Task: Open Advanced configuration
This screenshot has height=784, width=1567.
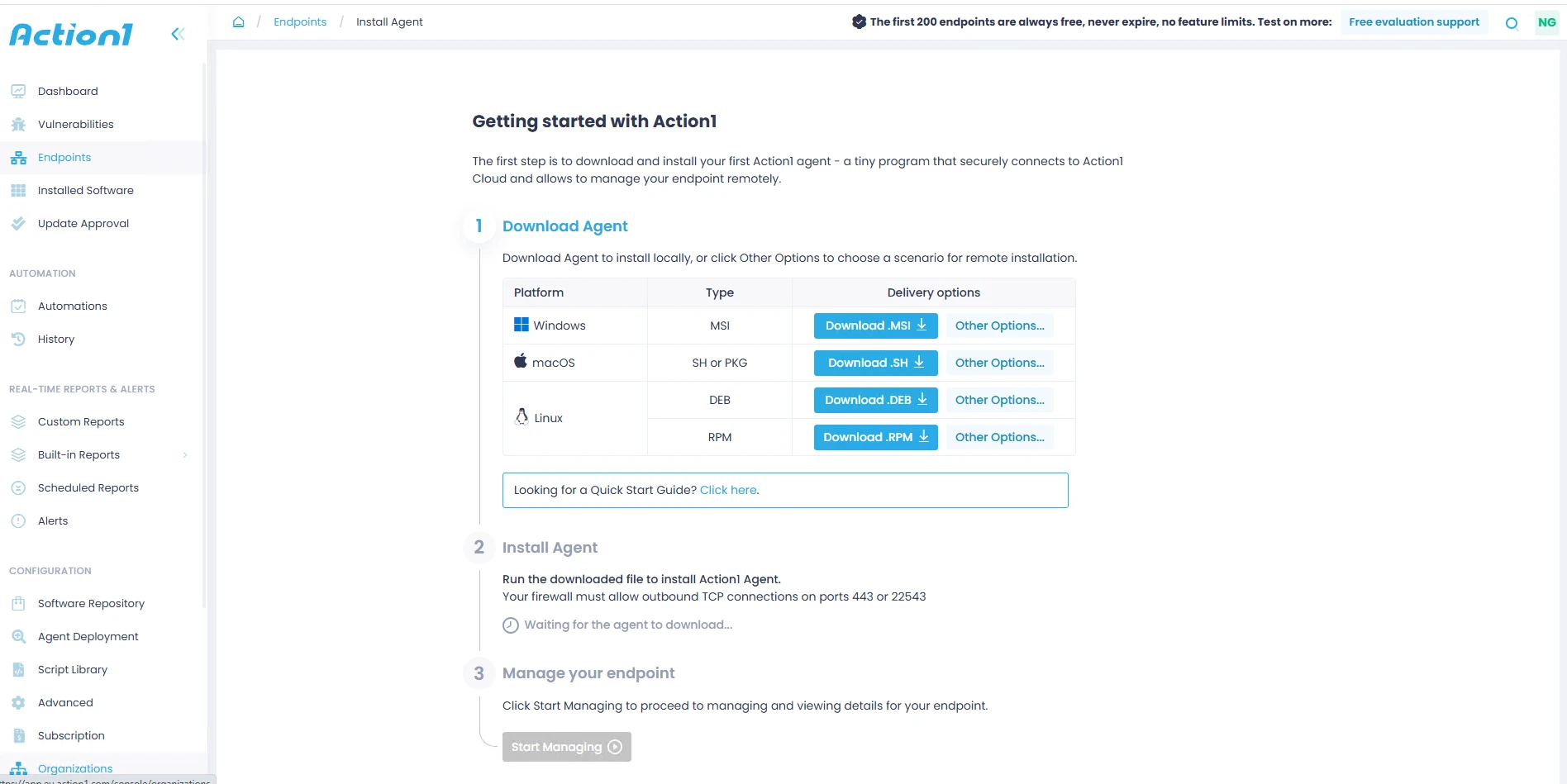Action: coord(65,703)
